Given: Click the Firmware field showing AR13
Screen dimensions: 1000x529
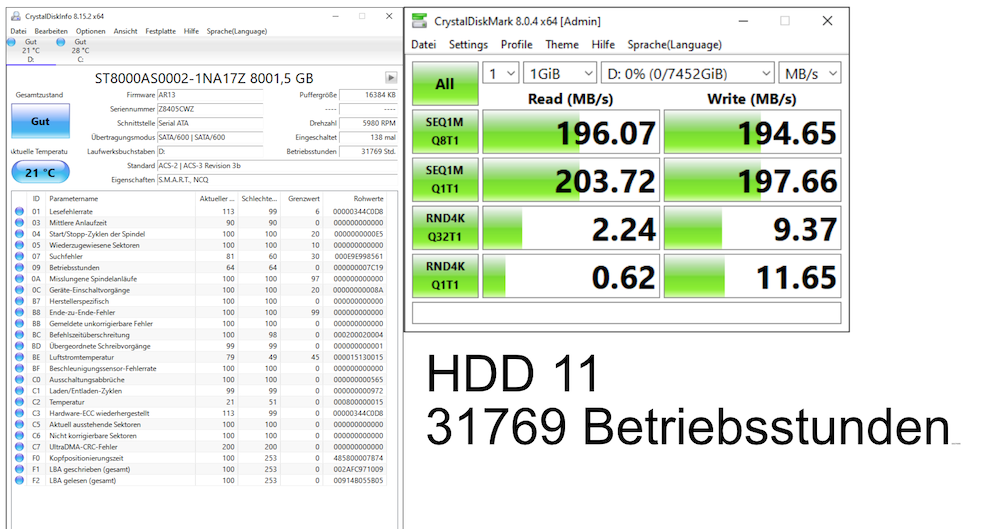Looking at the screenshot, I should [210, 95].
